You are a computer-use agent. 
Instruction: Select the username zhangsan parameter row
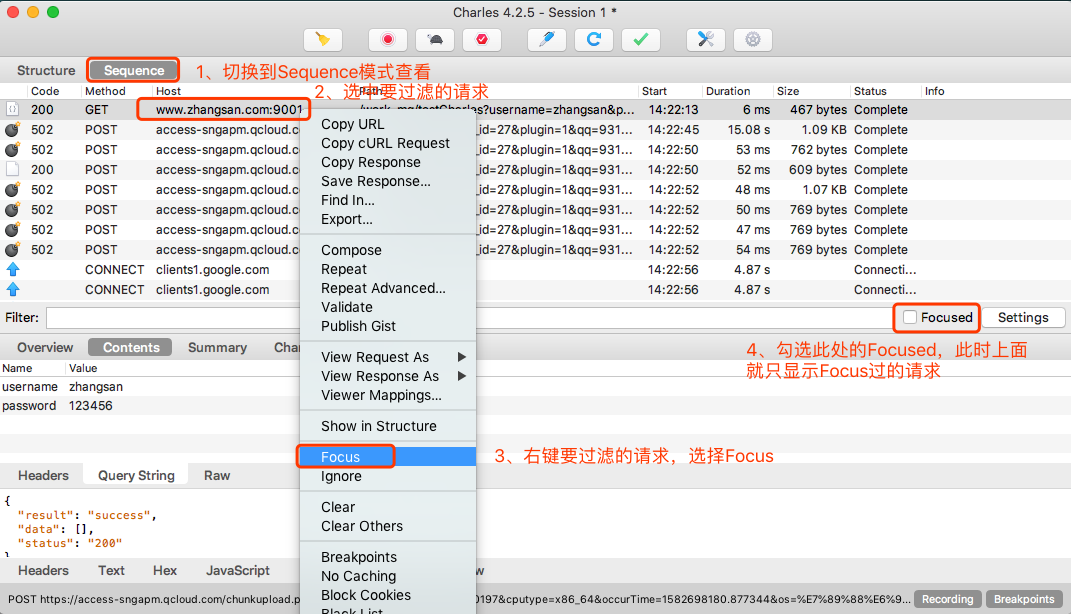[x=150, y=387]
